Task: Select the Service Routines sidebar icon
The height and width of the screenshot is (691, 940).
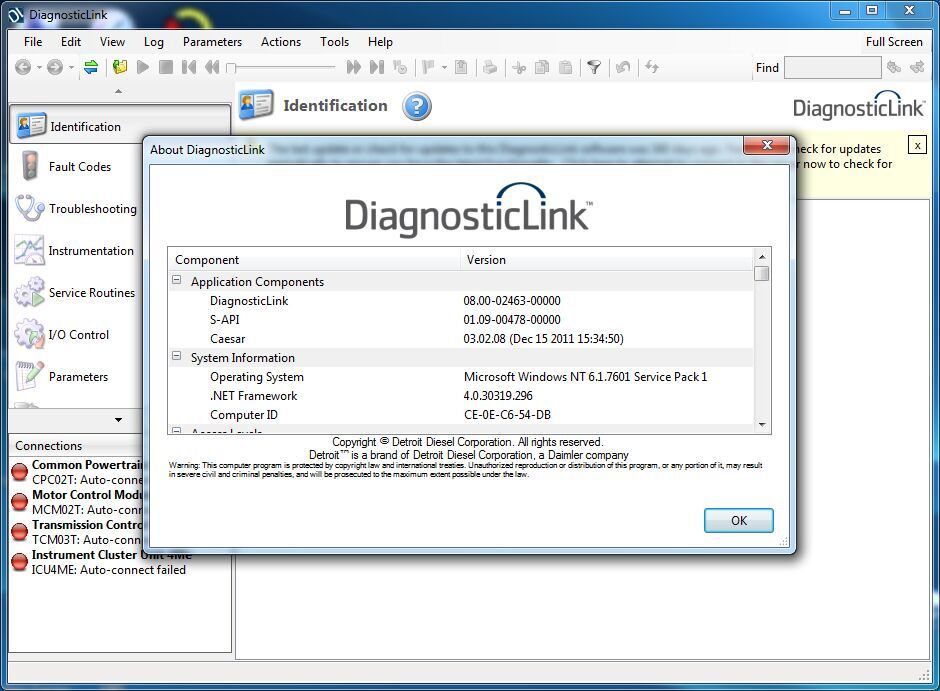Action: pyautogui.click(x=29, y=292)
